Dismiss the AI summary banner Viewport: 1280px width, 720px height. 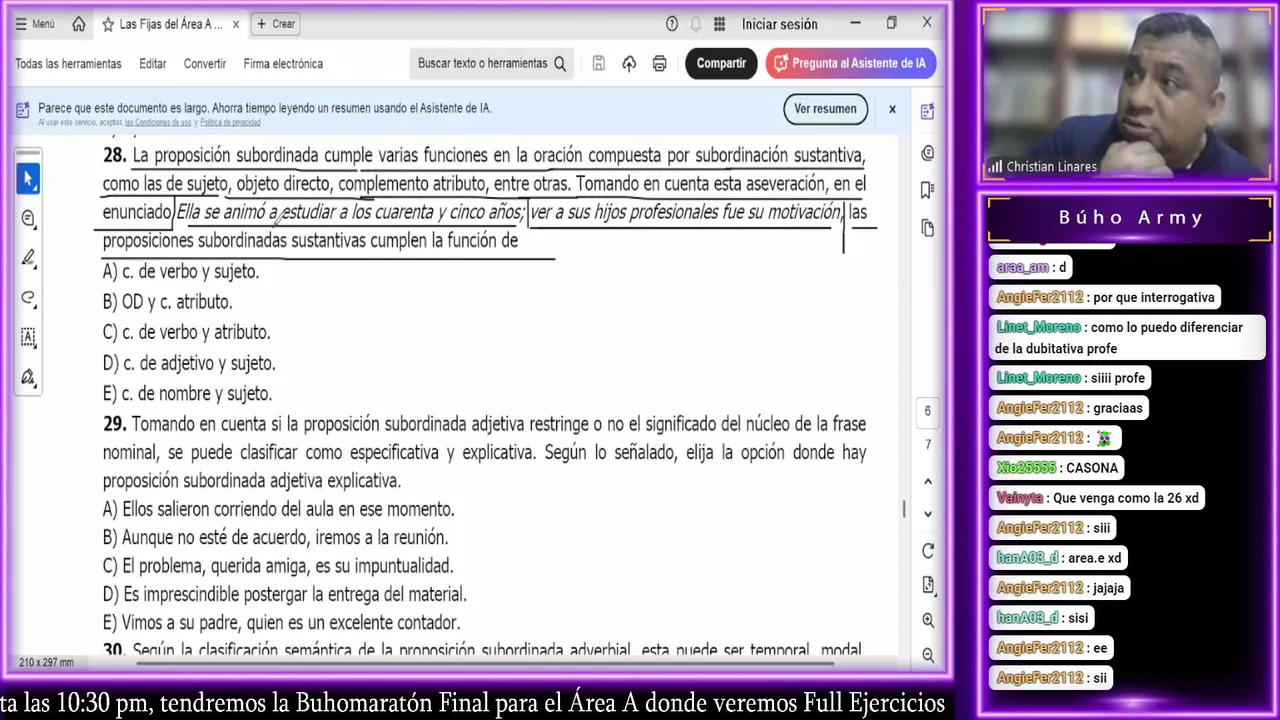tap(892, 109)
